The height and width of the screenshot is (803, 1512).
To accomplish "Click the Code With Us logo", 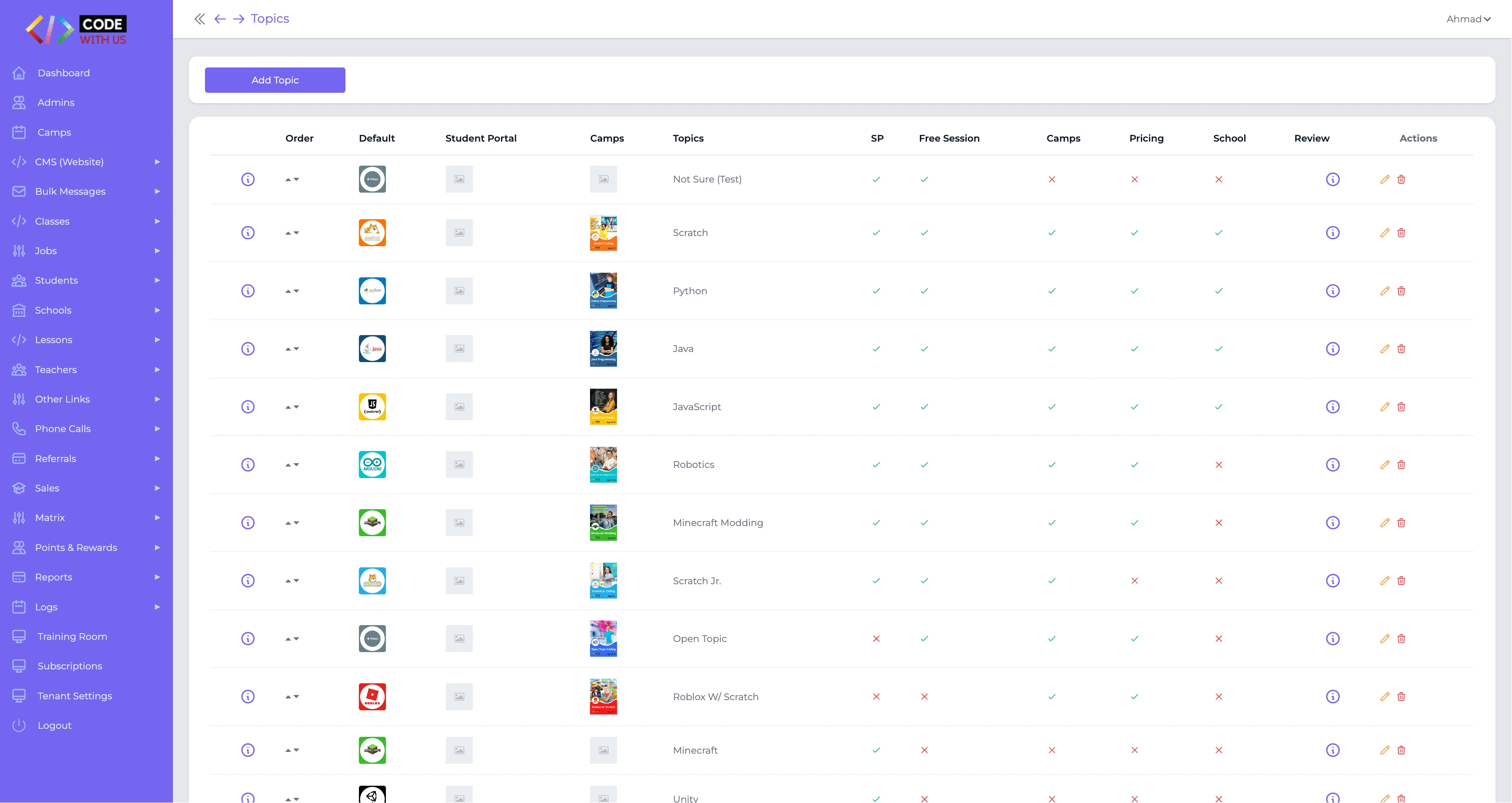I will click(x=76, y=30).
